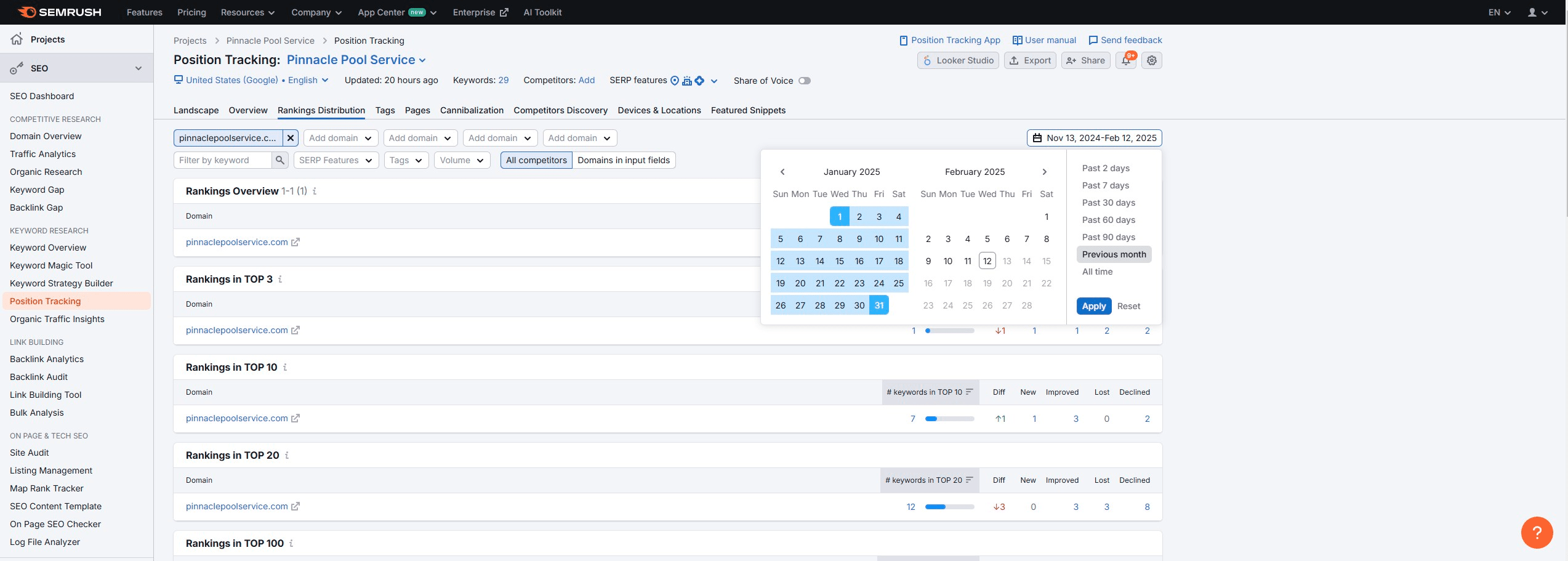
Task: Advance calendar to next month arrow
Action: click(1044, 172)
